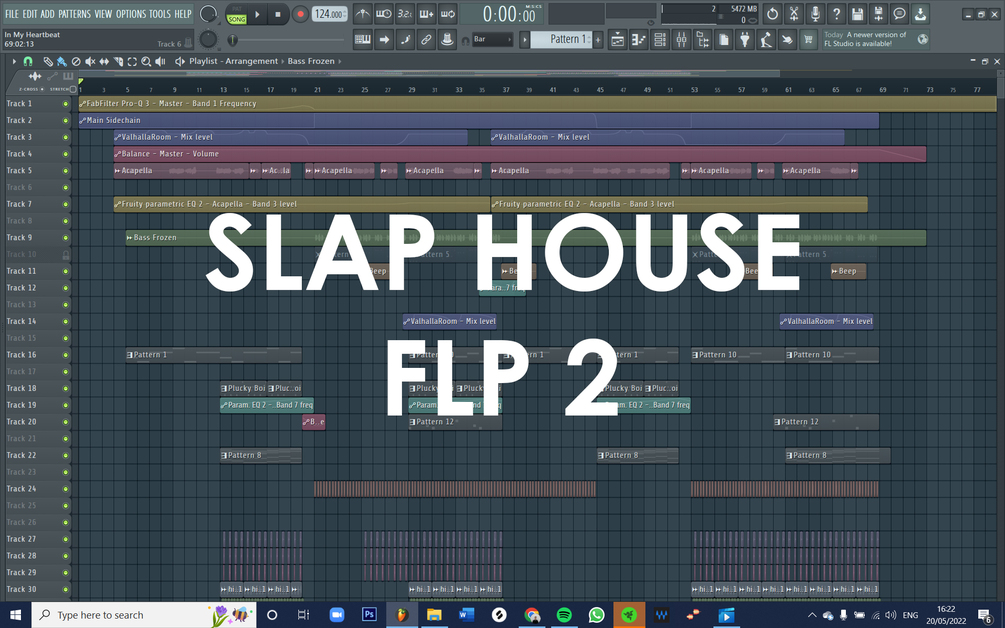Open FILE menu

[12, 13]
